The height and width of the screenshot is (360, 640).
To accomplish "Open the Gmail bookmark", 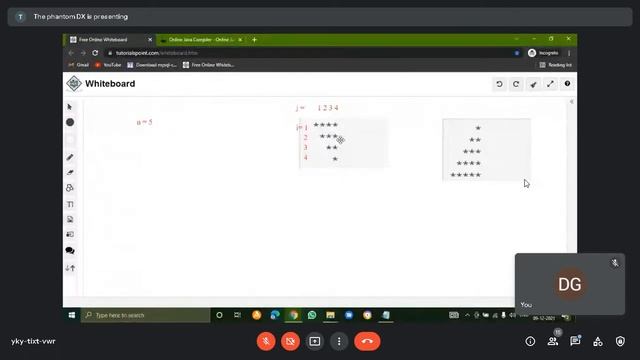I will point(78,65).
